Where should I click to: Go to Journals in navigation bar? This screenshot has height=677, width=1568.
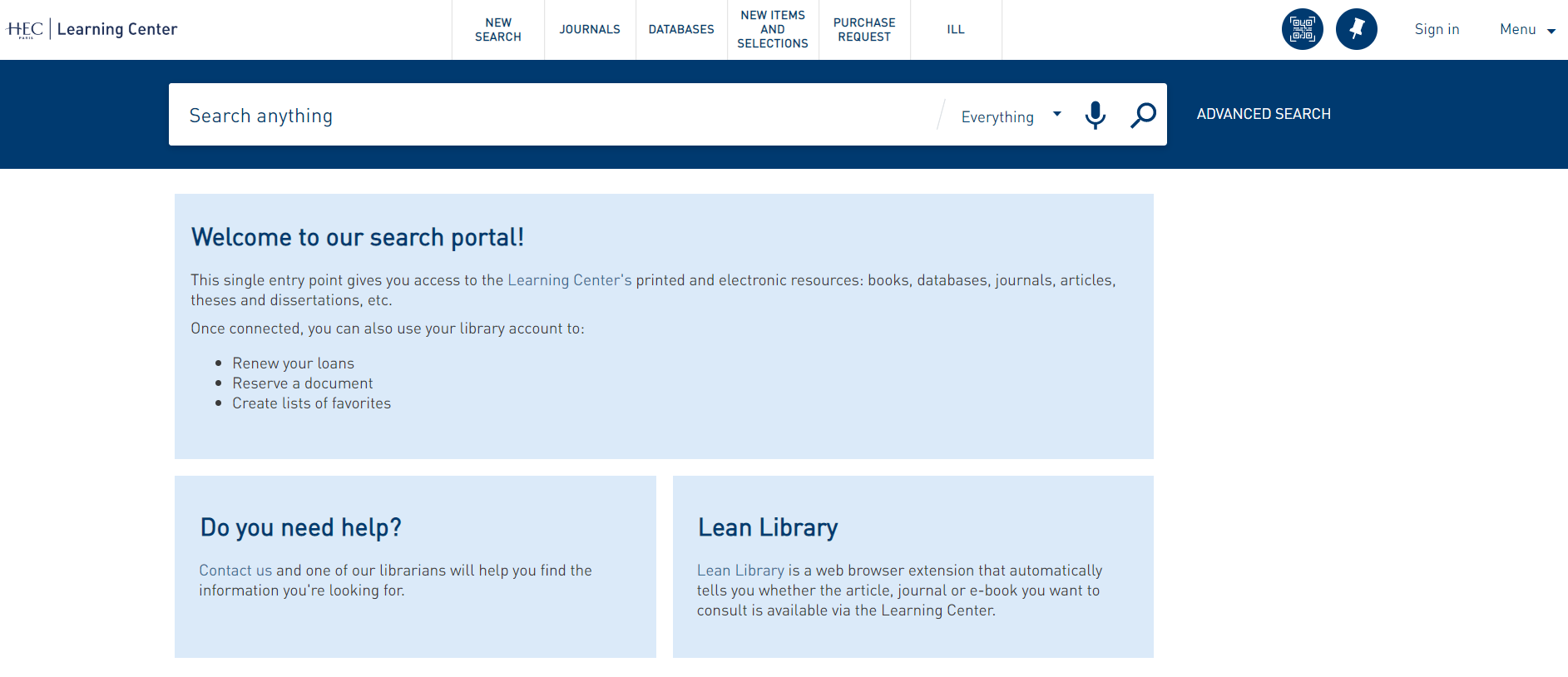(x=590, y=30)
